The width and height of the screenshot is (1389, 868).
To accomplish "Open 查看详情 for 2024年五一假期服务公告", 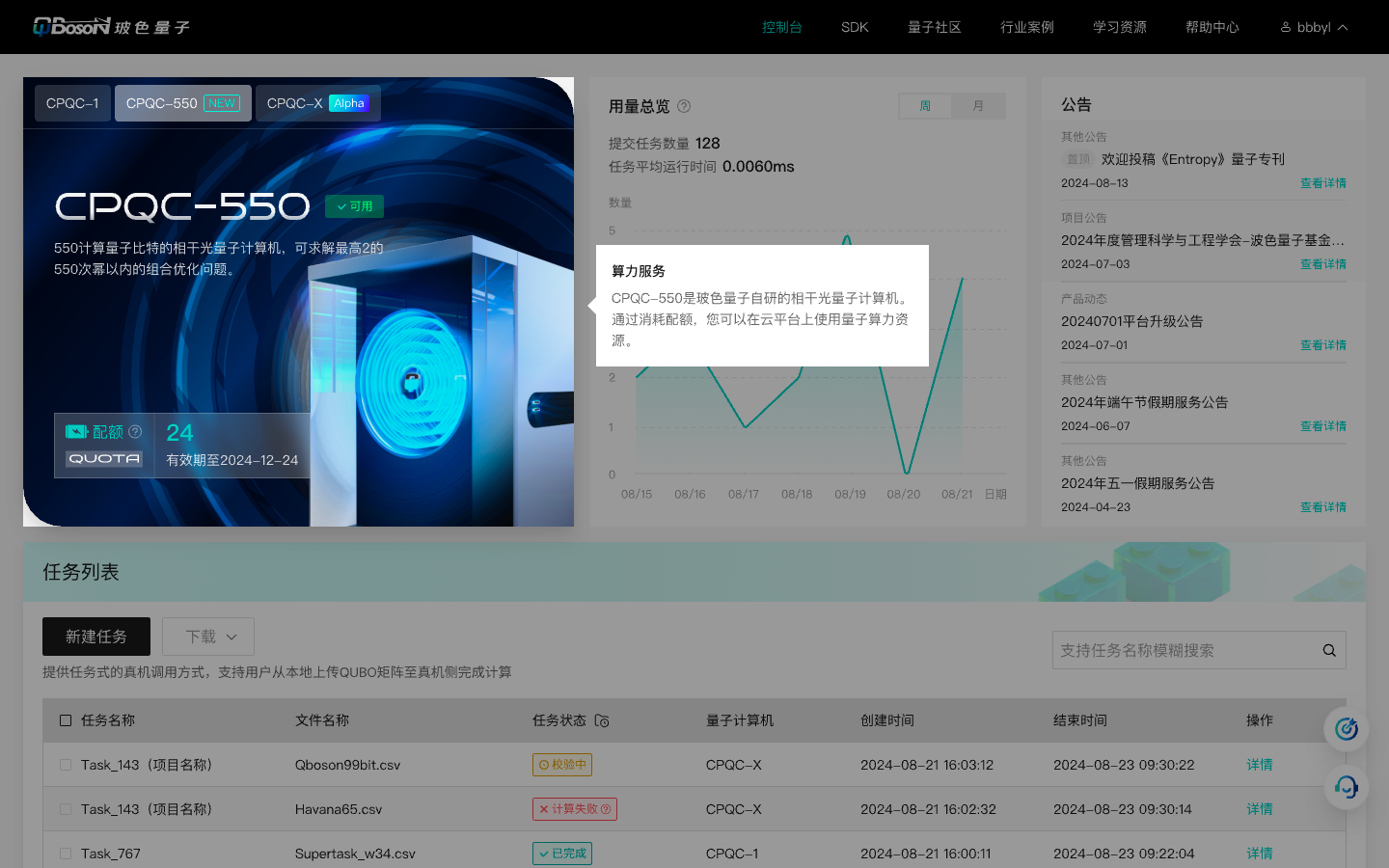I will coord(1323,507).
